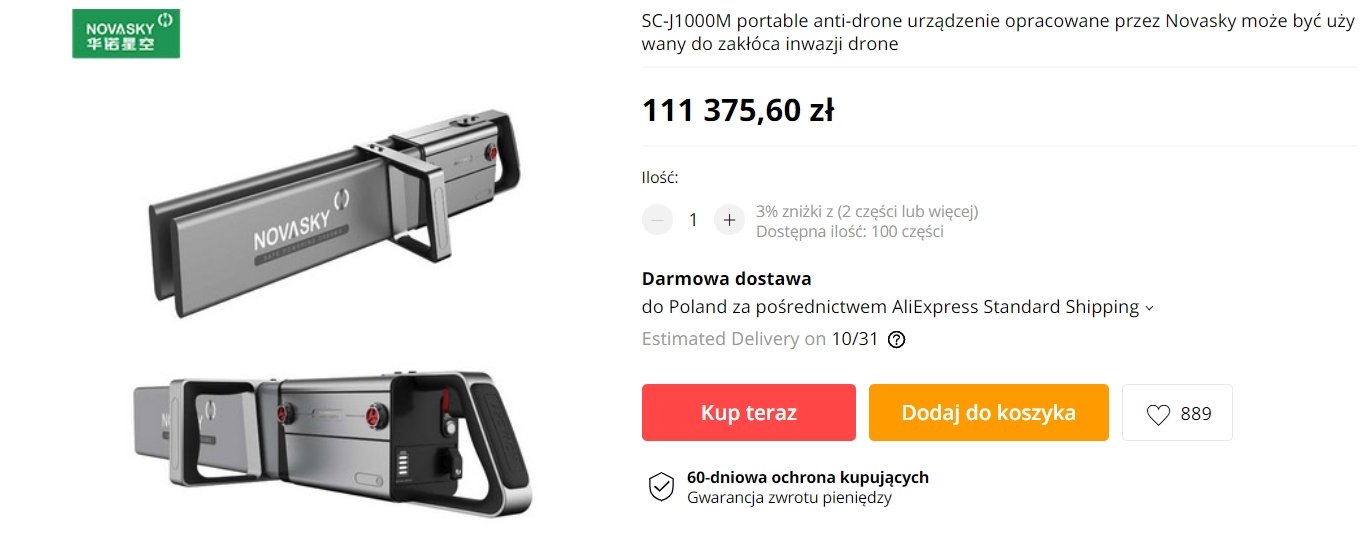Expand the AliExpress Standard Shipping chevron
The height and width of the screenshot is (545, 1372).
click(x=1149, y=308)
